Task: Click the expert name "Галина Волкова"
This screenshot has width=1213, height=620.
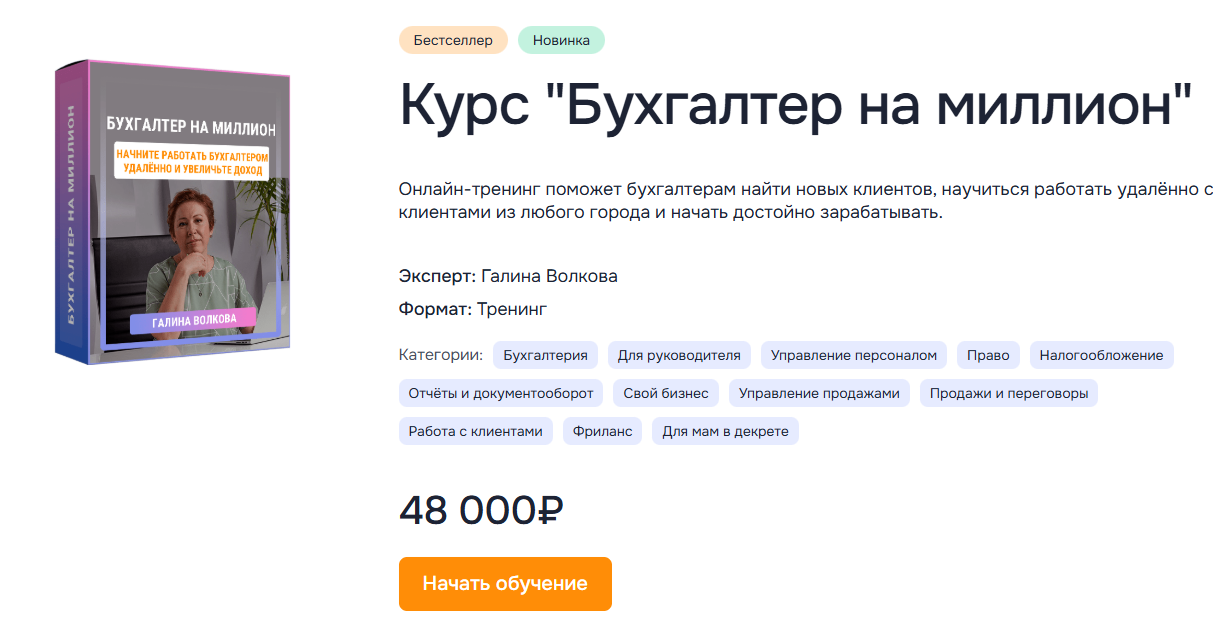Action: [549, 276]
